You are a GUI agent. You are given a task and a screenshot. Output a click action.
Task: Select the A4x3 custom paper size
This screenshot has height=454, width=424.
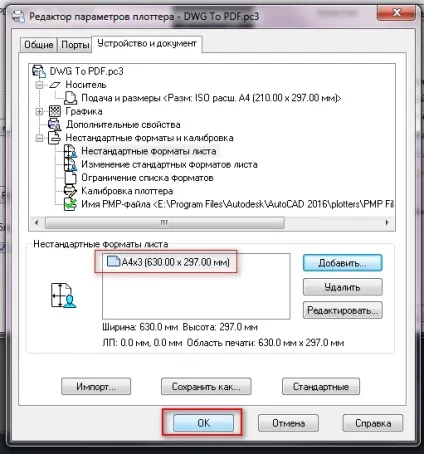[x=168, y=262]
